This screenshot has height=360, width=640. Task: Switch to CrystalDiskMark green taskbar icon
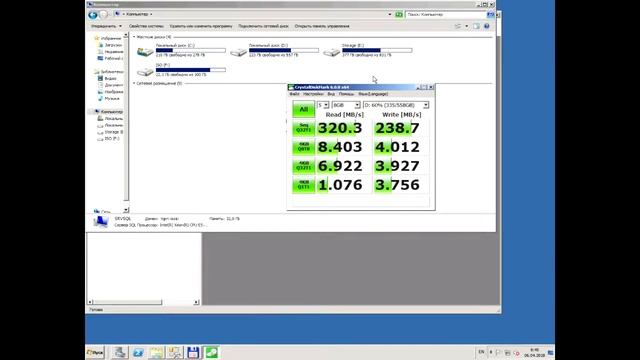pyautogui.click(x=211, y=352)
